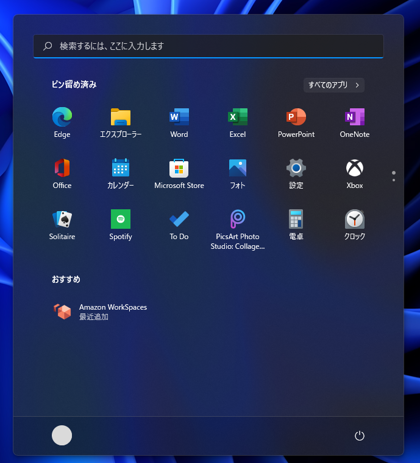This screenshot has height=463, width=420.
Task: Open the Office app
Action: 62,173
